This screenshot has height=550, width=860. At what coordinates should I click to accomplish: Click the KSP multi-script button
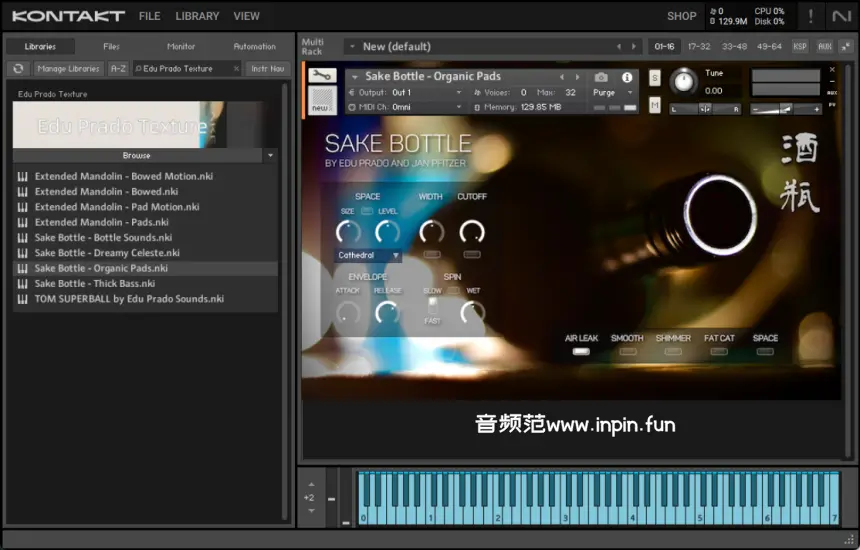pyautogui.click(x=800, y=46)
